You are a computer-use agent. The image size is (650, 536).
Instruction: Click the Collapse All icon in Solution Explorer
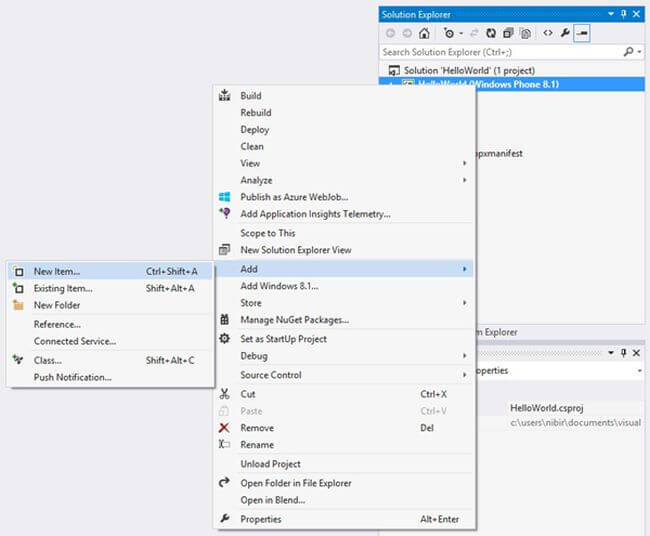[508, 33]
